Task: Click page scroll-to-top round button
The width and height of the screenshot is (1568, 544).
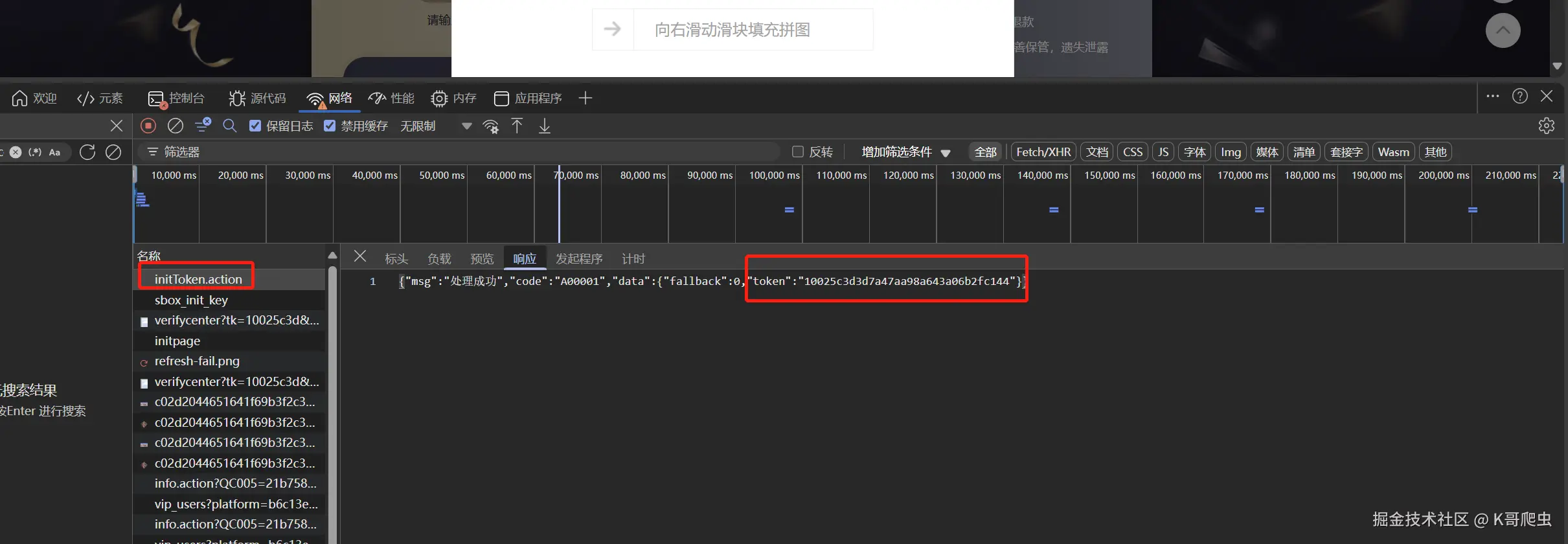Action: pyautogui.click(x=1503, y=30)
